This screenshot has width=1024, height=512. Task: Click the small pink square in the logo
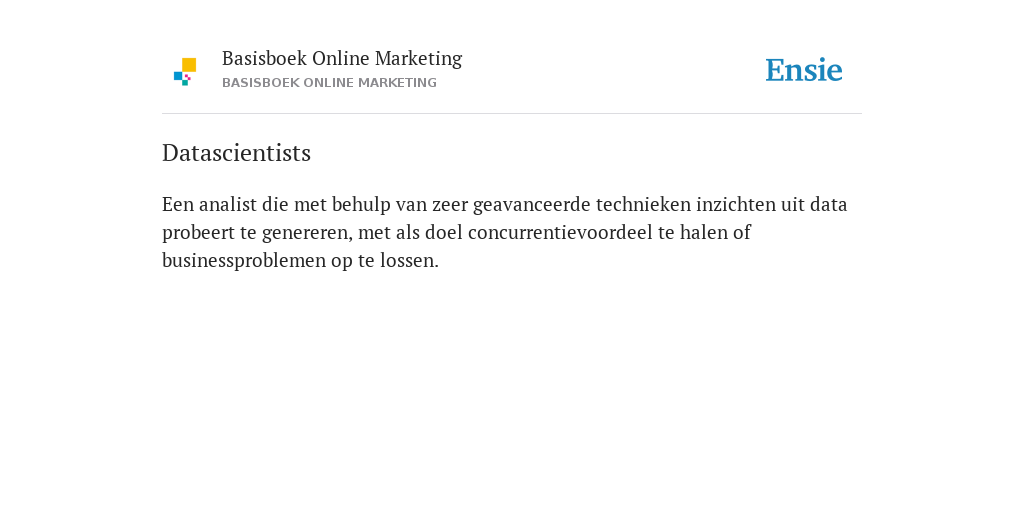[x=187, y=77]
